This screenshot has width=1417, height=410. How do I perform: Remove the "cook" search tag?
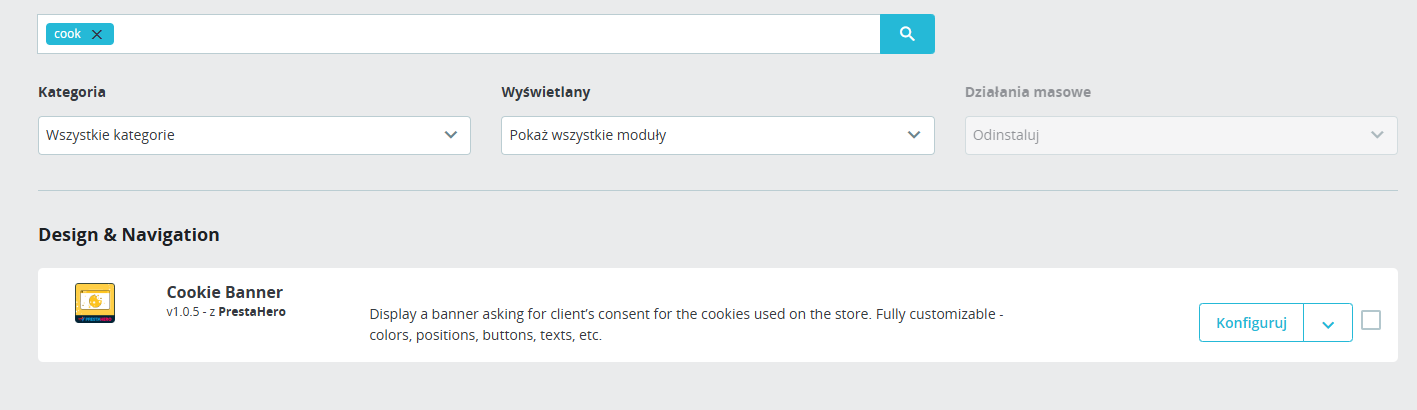point(97,34)
